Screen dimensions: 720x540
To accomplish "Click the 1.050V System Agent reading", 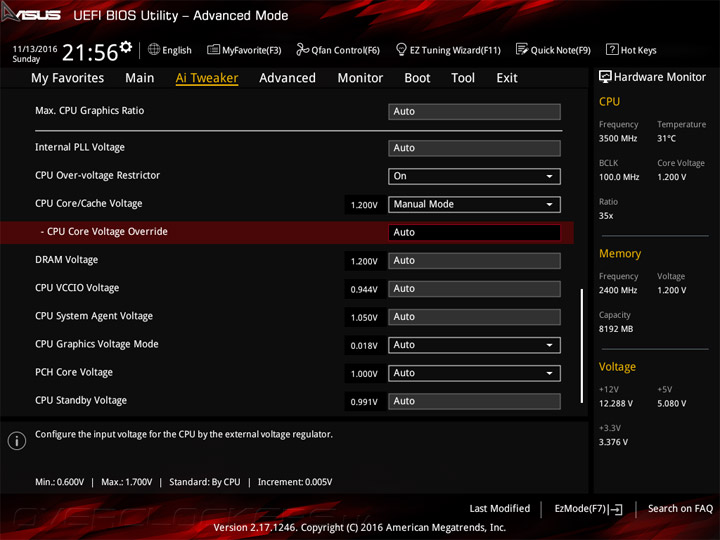I will 364,318.
